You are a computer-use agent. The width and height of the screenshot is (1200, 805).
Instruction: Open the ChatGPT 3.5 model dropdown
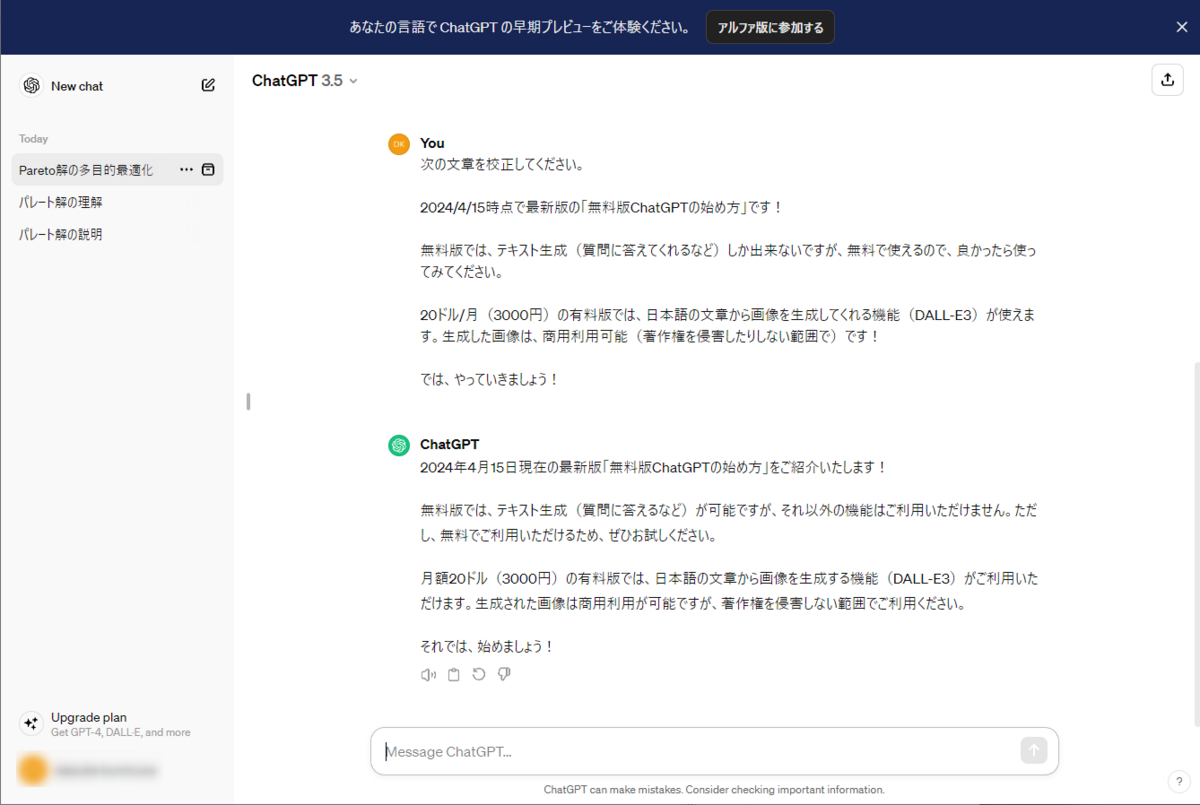point(305,81)
